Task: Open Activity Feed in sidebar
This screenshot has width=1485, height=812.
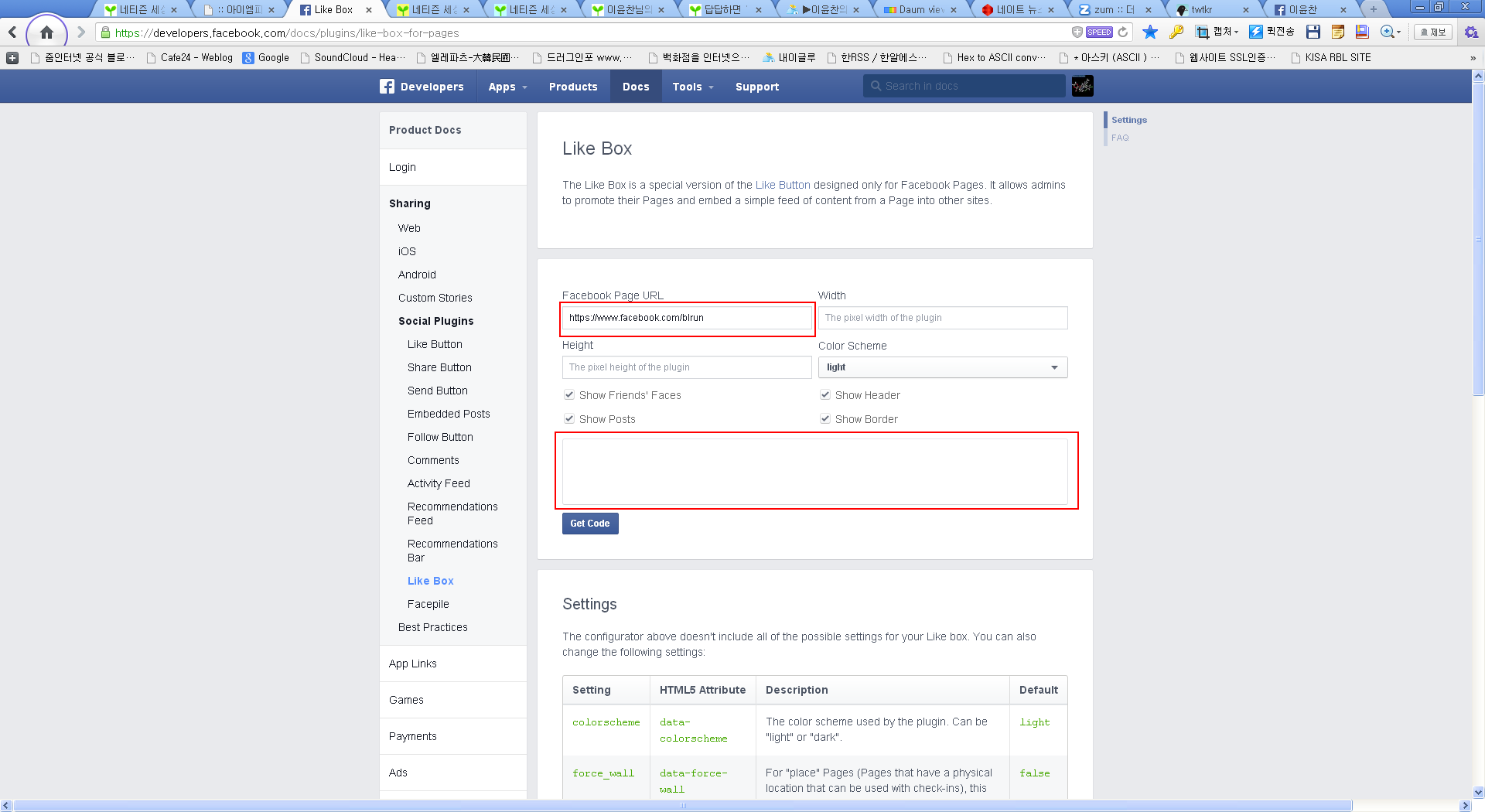Action: [439, 483]
